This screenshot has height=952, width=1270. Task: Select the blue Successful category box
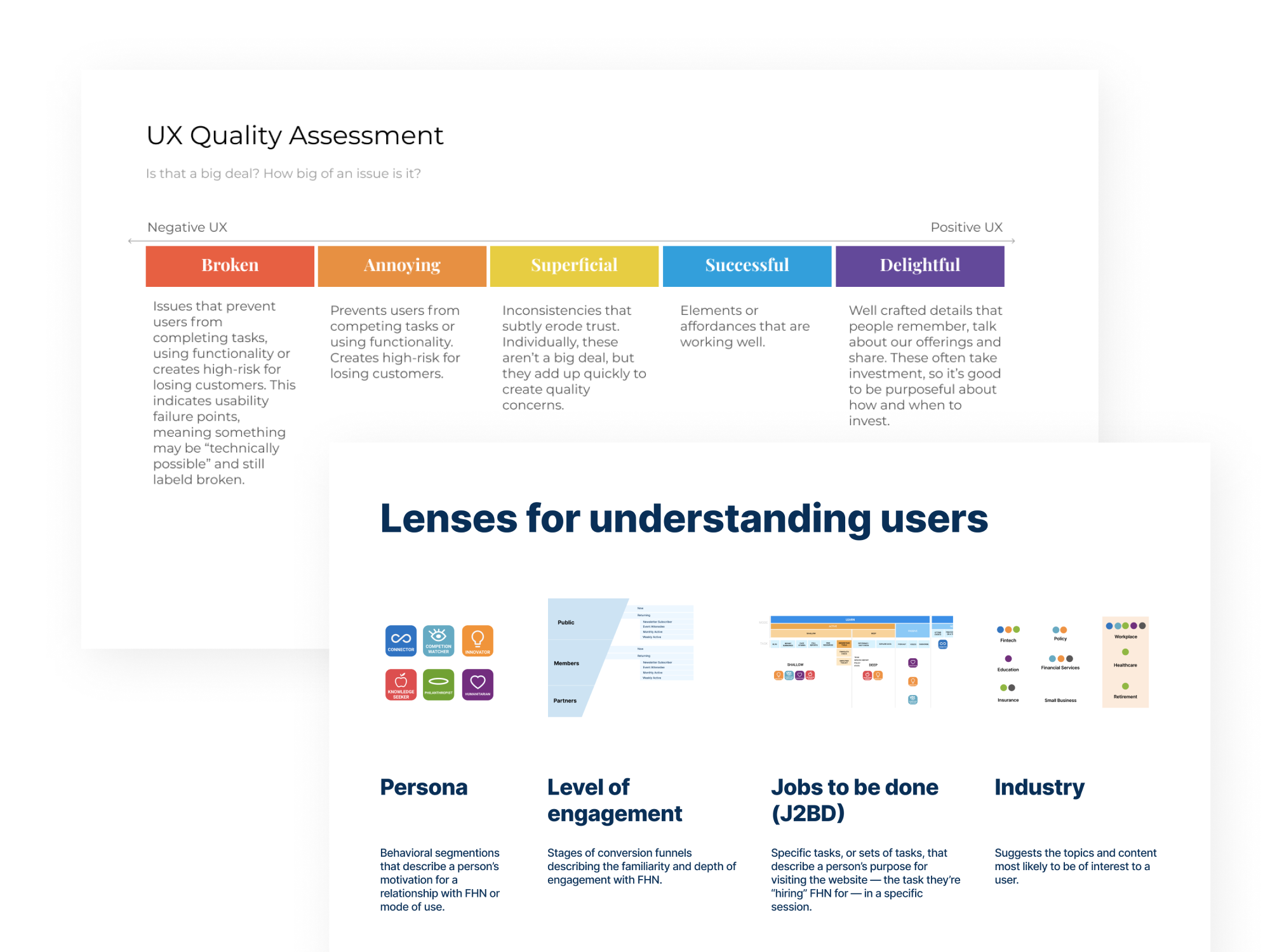tap(747, 266)
